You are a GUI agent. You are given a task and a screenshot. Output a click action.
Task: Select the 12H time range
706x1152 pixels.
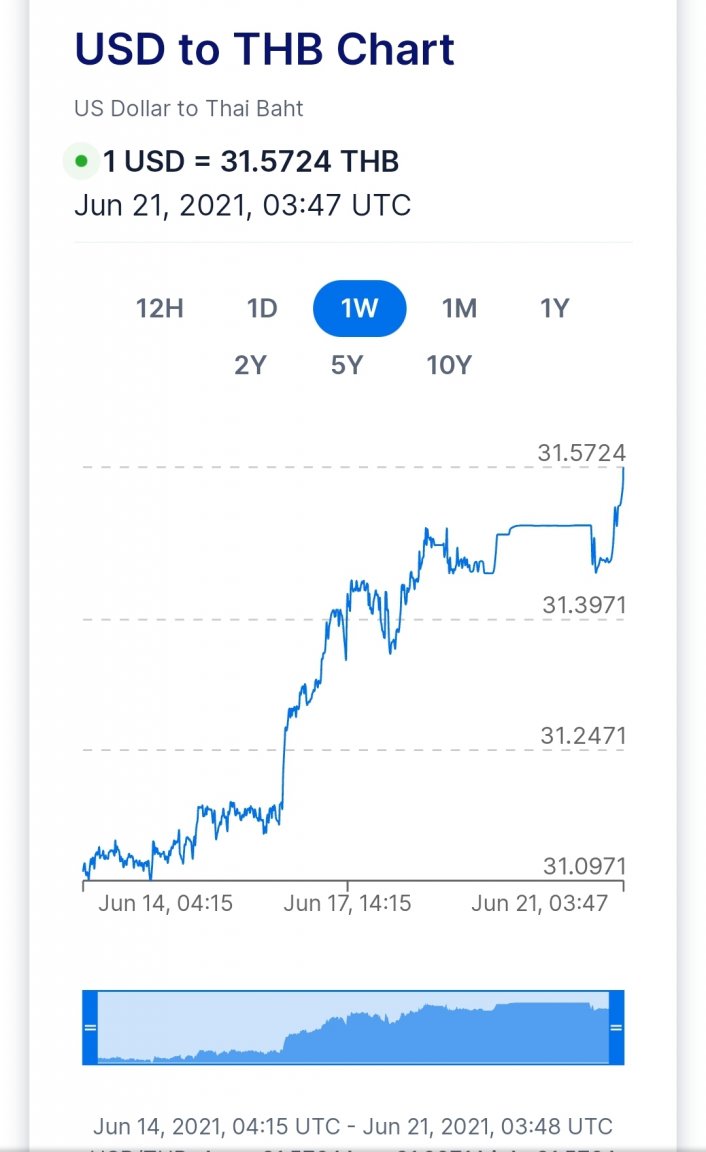(160, 308)
